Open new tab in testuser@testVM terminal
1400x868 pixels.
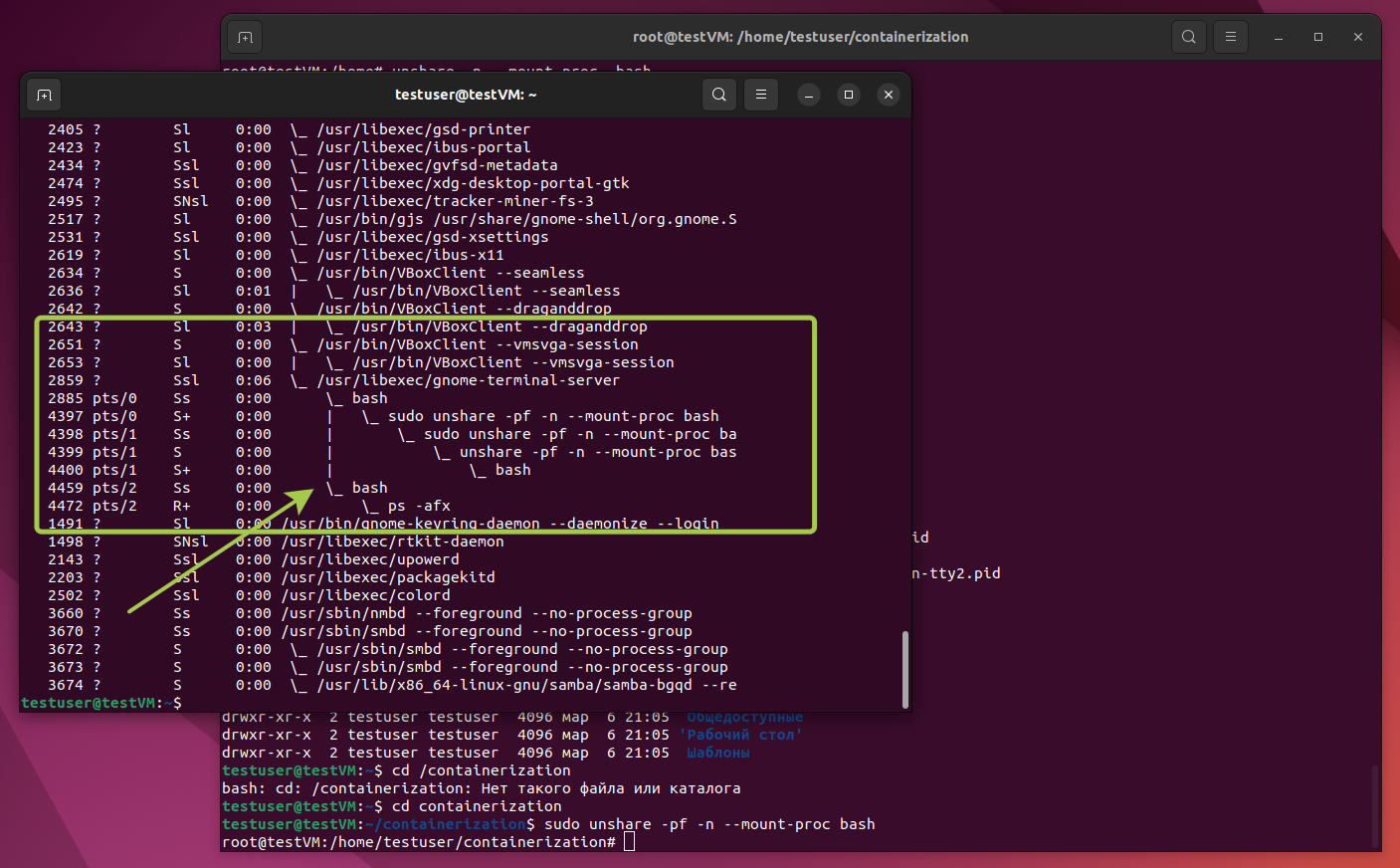[x=44, y=95]
